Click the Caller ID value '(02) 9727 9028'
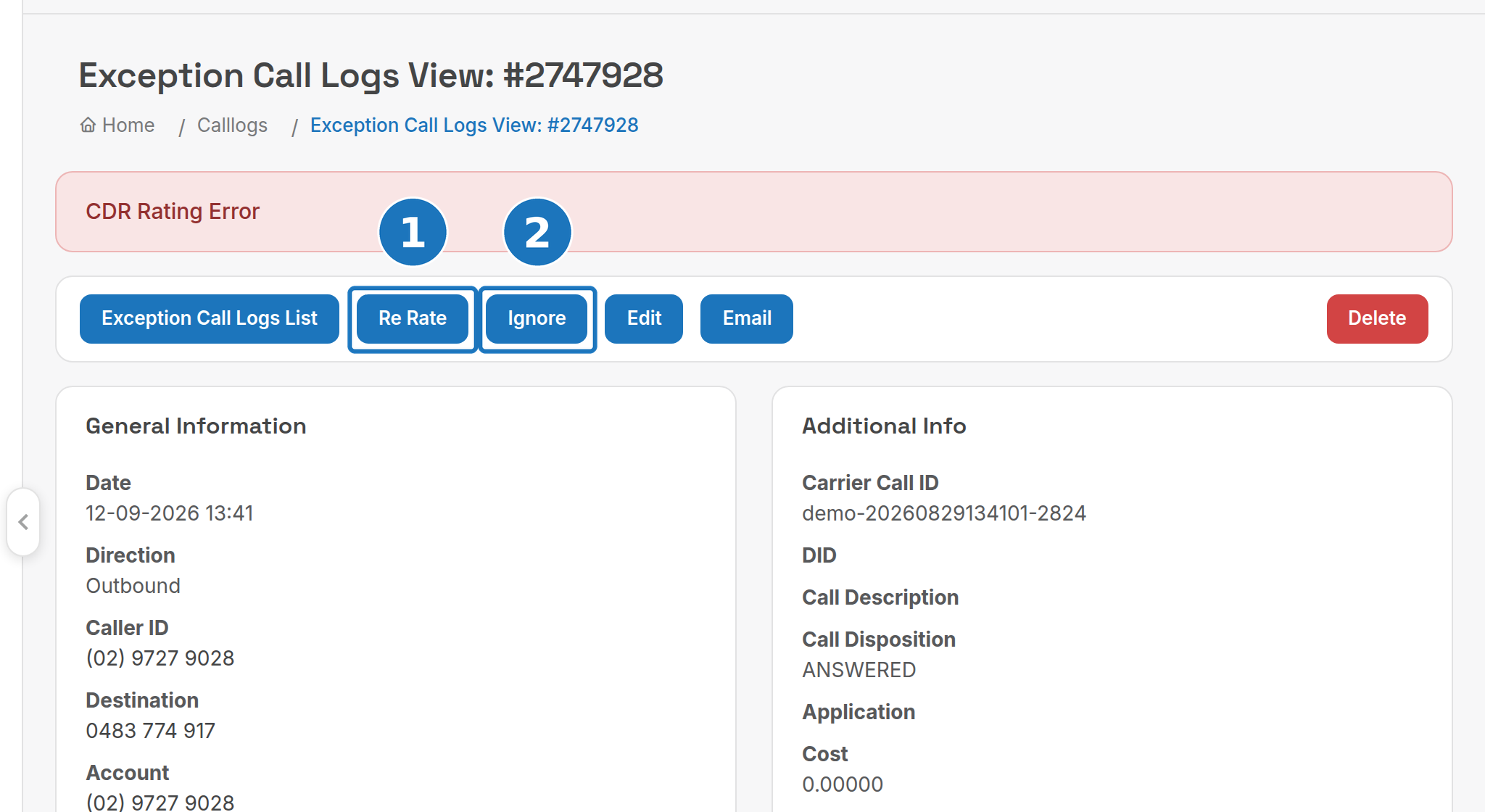Image resolution: width=1485 pixels, height=812 pixels. point(160,658)
